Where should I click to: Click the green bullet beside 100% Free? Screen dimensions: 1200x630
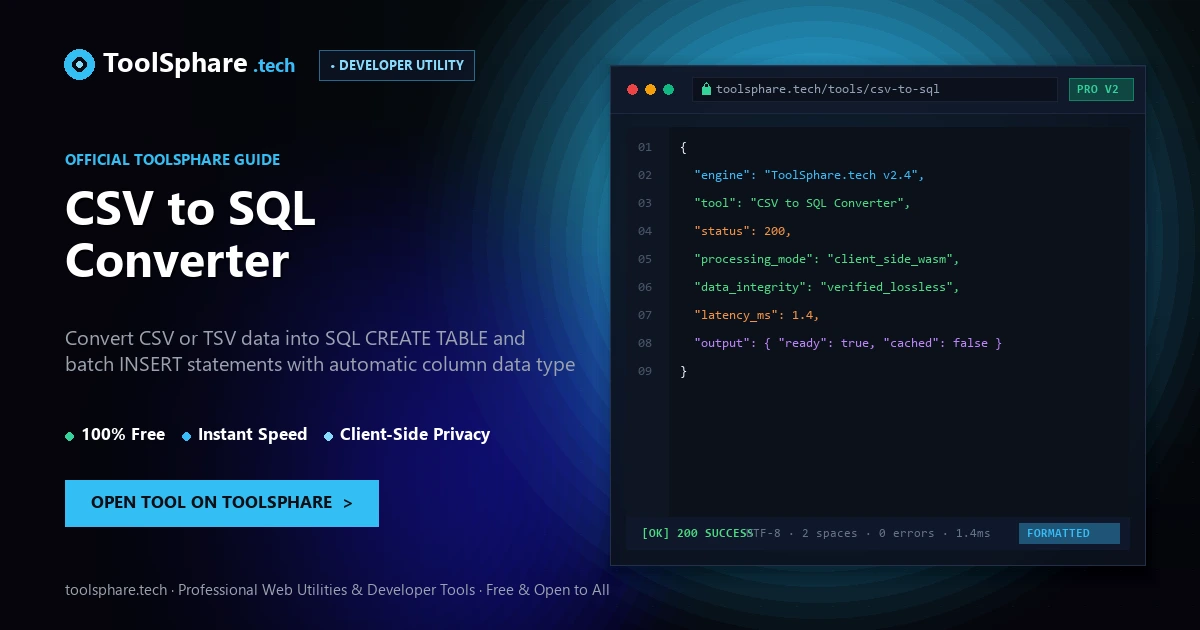point(69,436)
